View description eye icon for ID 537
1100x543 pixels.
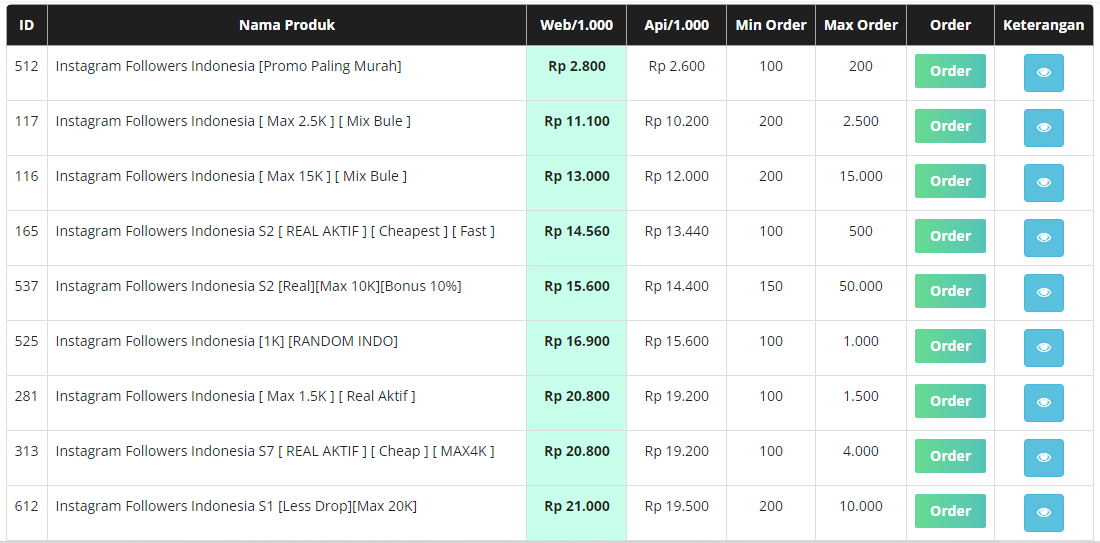[x=1043, y=293]
